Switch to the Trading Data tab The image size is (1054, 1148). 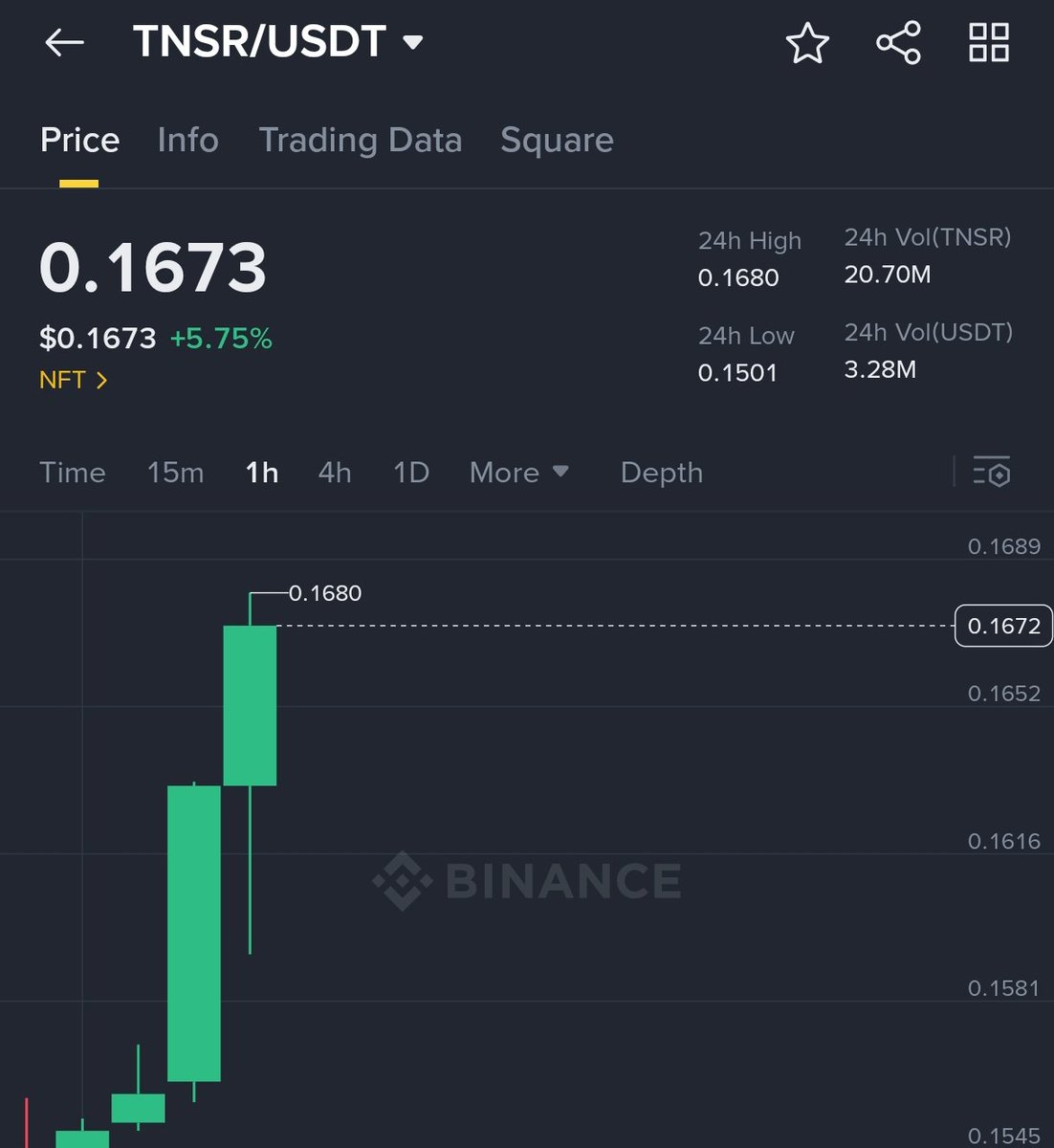[361, 141]
